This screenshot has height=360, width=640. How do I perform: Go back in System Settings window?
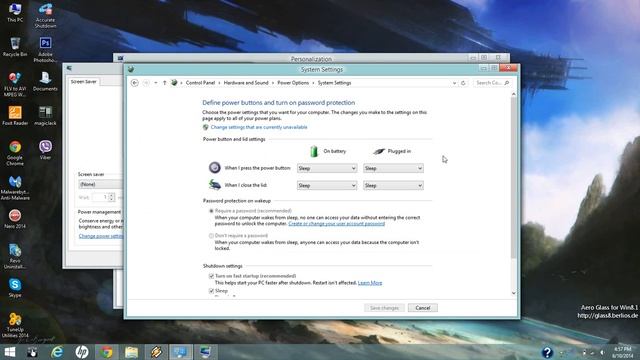pos(134,83)
